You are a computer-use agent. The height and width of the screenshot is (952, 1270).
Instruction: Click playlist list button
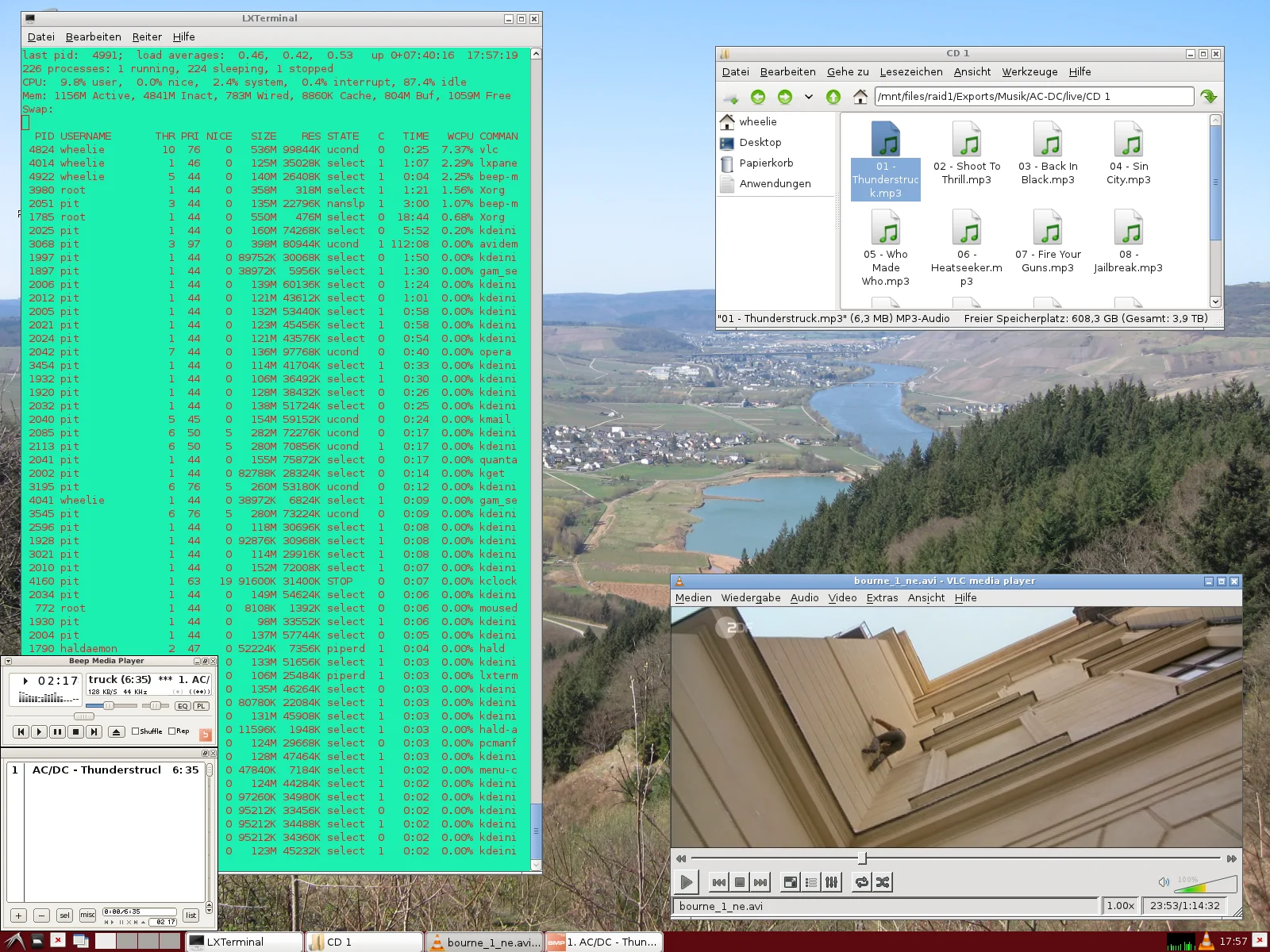[190, 915]
